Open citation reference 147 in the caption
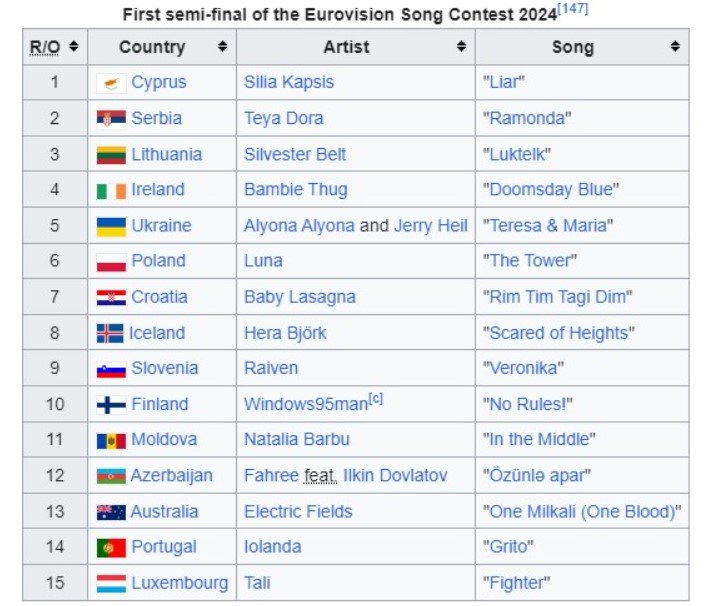Image resolution: width=715 pixels, height=606 pixels. (573, 10)
